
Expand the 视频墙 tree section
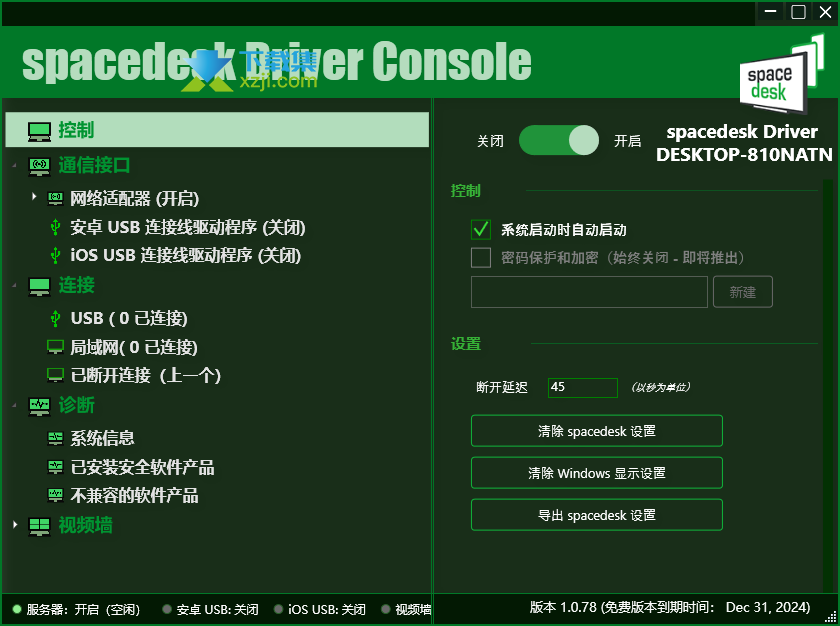(15, 525)
